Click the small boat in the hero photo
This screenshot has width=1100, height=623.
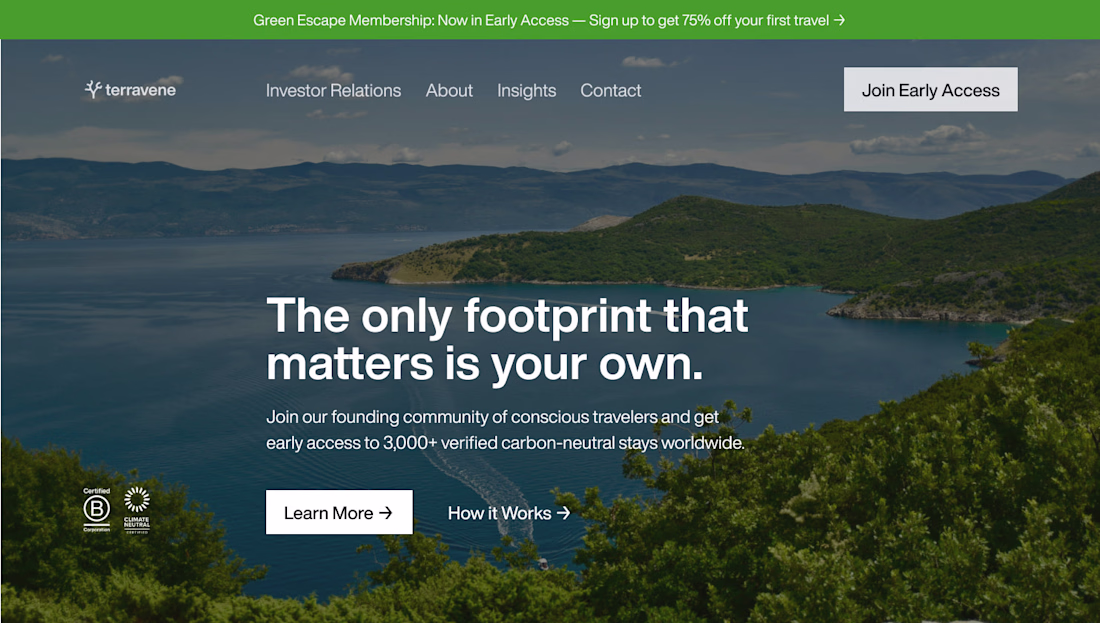point(542,563)
